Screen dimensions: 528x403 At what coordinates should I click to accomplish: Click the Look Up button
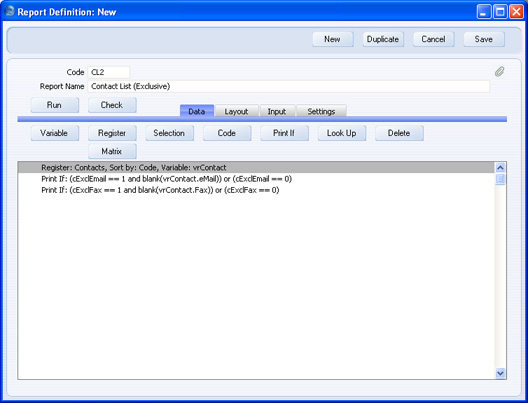point(342,133)
